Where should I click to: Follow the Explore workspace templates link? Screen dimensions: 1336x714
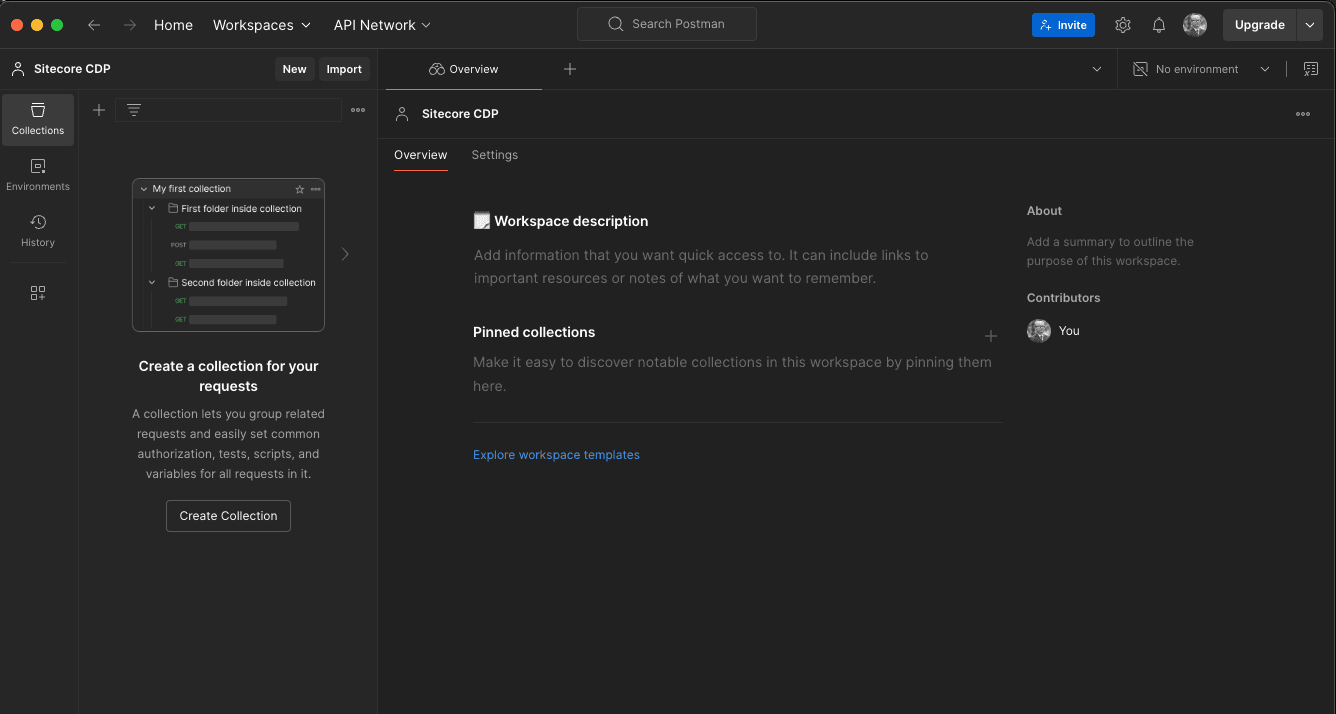point(556,455)
